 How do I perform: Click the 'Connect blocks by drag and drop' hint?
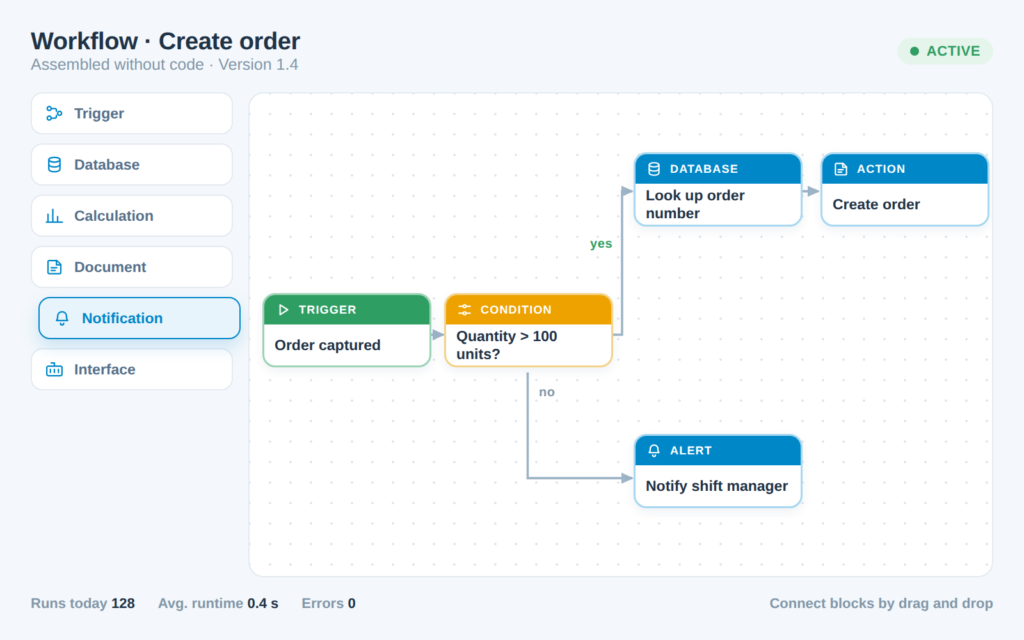point(881,603)
